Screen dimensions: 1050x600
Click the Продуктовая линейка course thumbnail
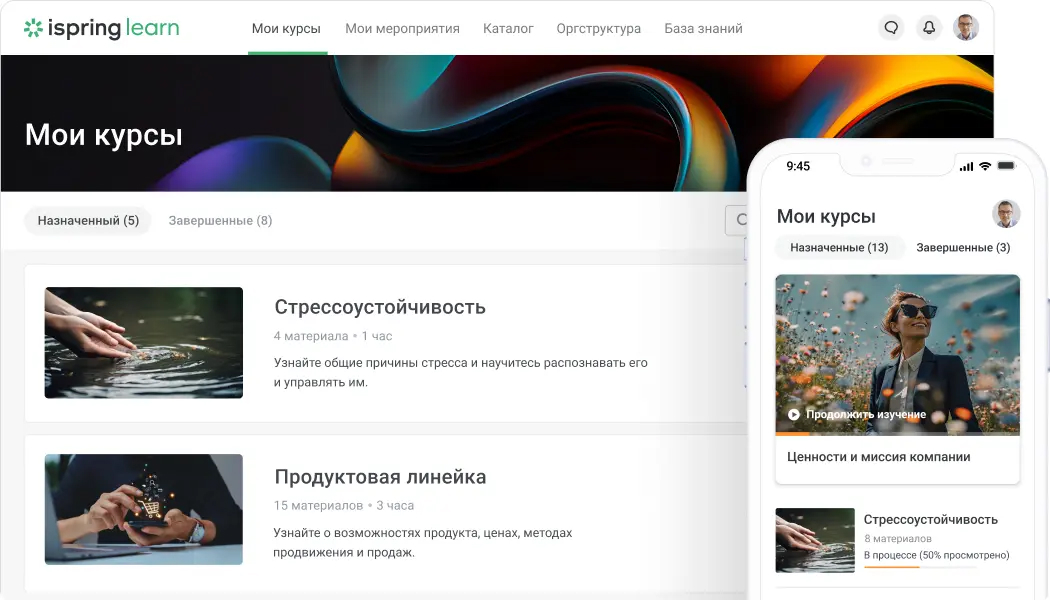pos(144,509)
